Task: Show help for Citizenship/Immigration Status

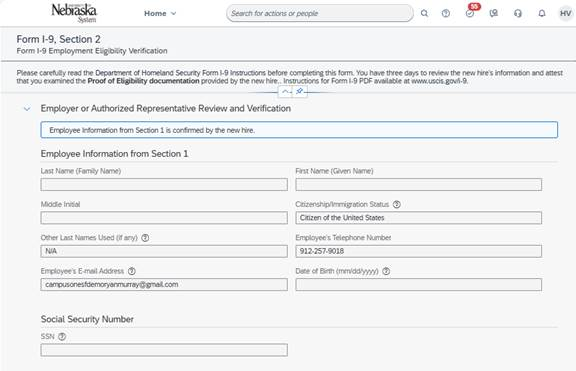Action: pos(397,205)
